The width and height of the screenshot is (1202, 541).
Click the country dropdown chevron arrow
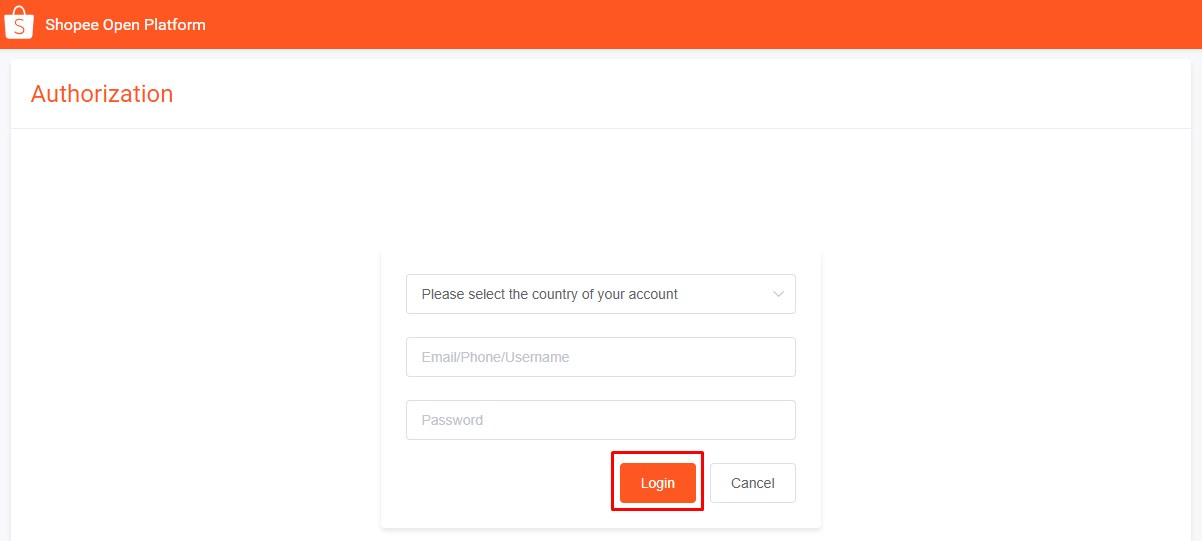[779, 294]
